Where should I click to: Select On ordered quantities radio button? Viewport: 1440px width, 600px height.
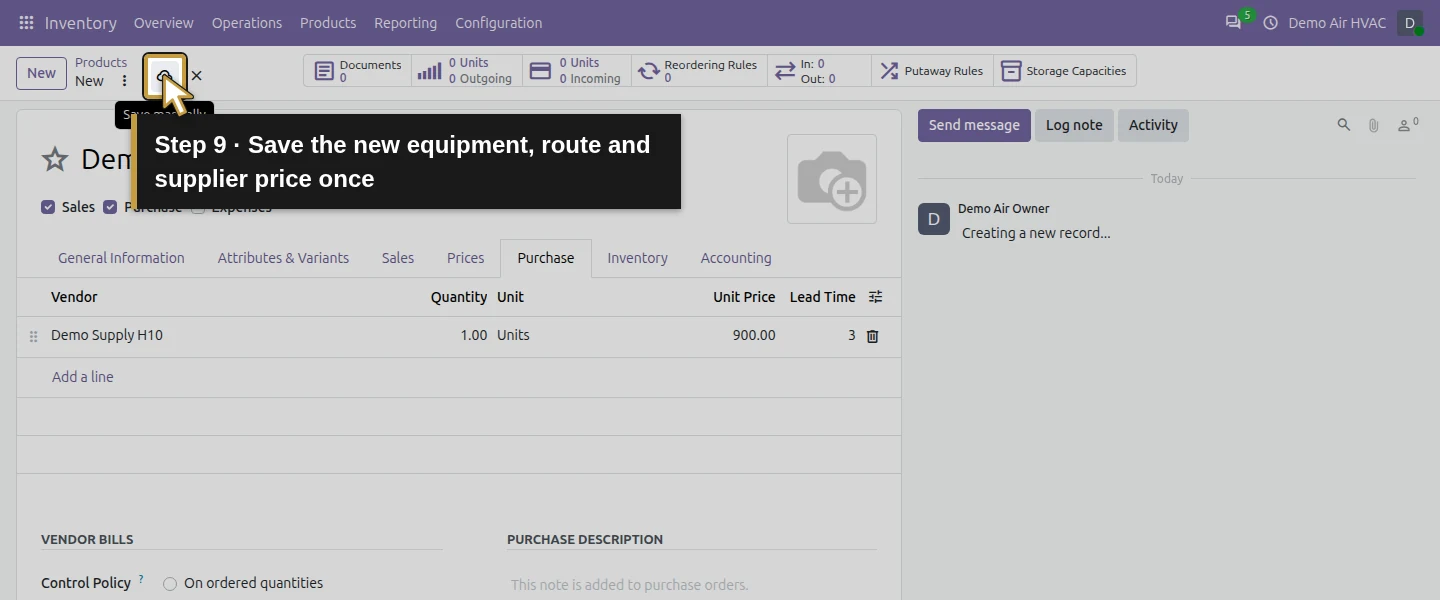click(170, 584)
